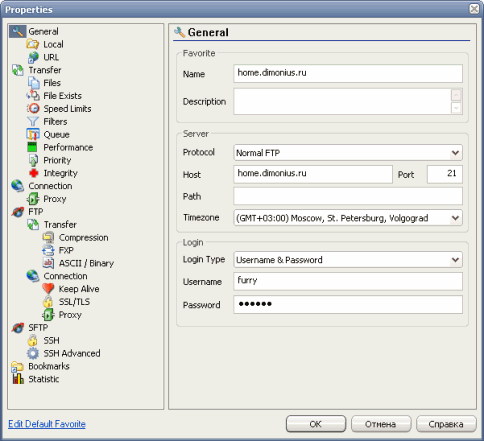484x441 pixels.
Task: Click the green Performance icon
Action: pyautogui.click(x=32, y=147)
